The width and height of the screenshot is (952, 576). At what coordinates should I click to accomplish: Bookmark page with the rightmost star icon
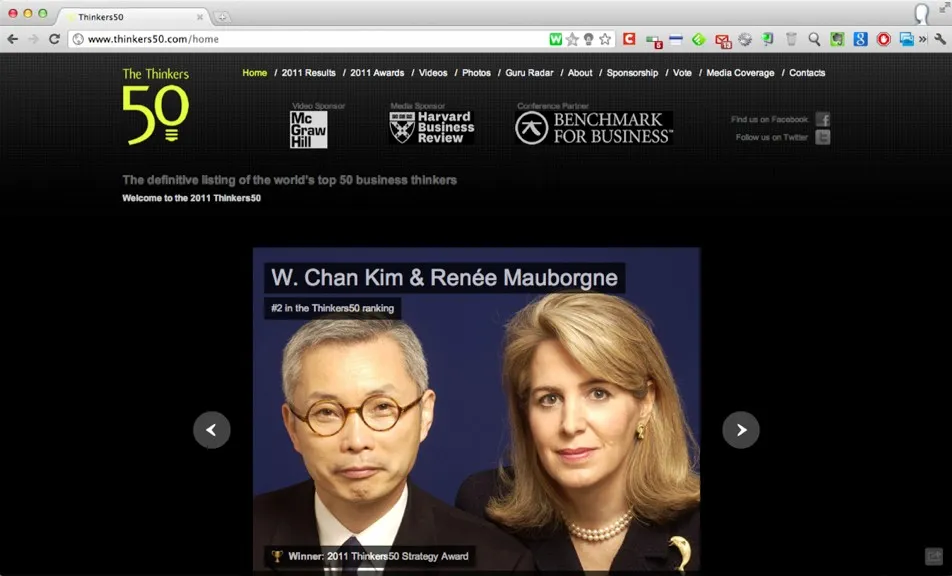[605, 39]
